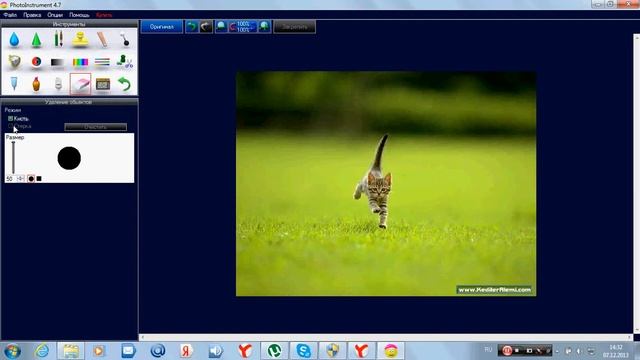Click the horizontal scrollbar below canvas
This screenshot has width=640, height=360.
coord(386,338)
